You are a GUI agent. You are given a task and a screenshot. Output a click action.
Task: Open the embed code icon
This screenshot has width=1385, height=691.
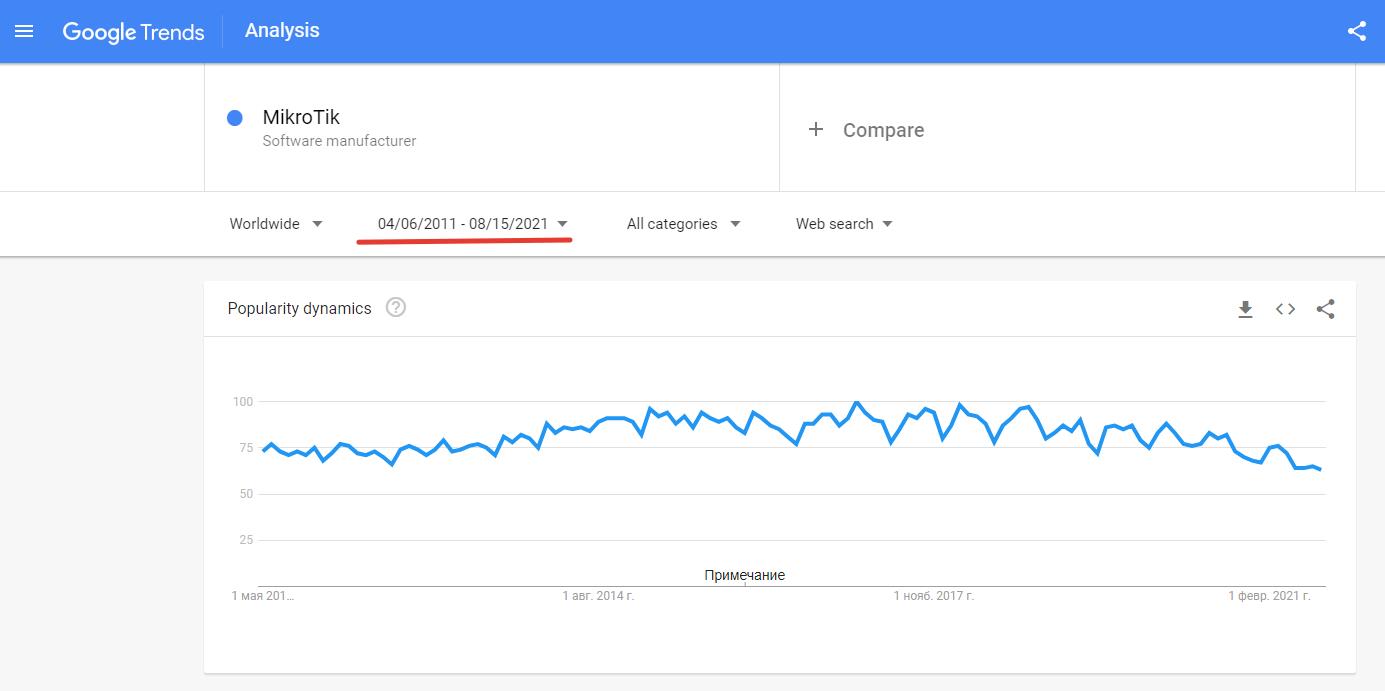pyautogui.click(x=1285, y=309)
